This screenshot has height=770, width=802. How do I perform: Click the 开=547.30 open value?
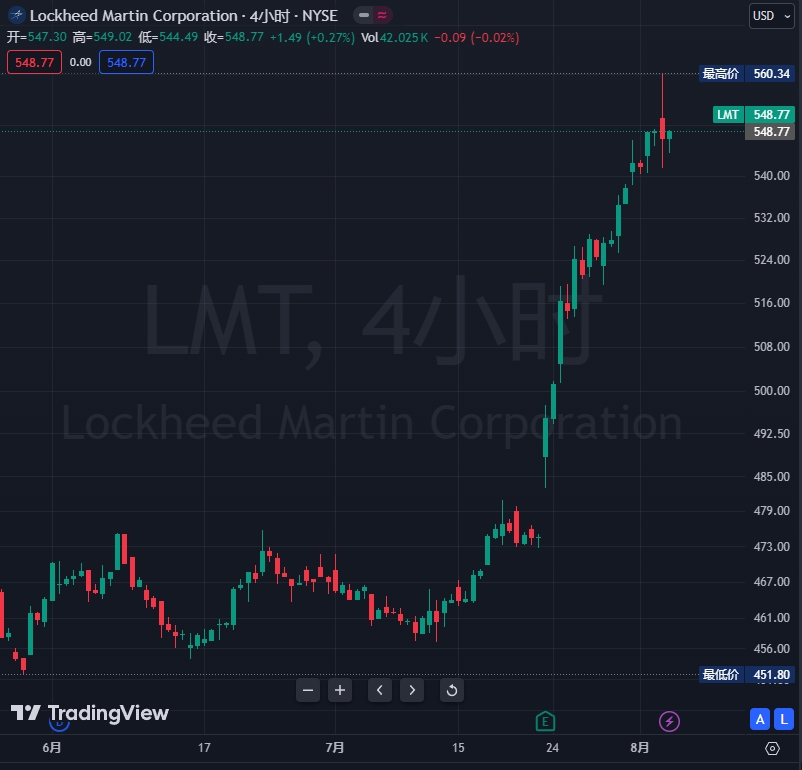(36, 37)
